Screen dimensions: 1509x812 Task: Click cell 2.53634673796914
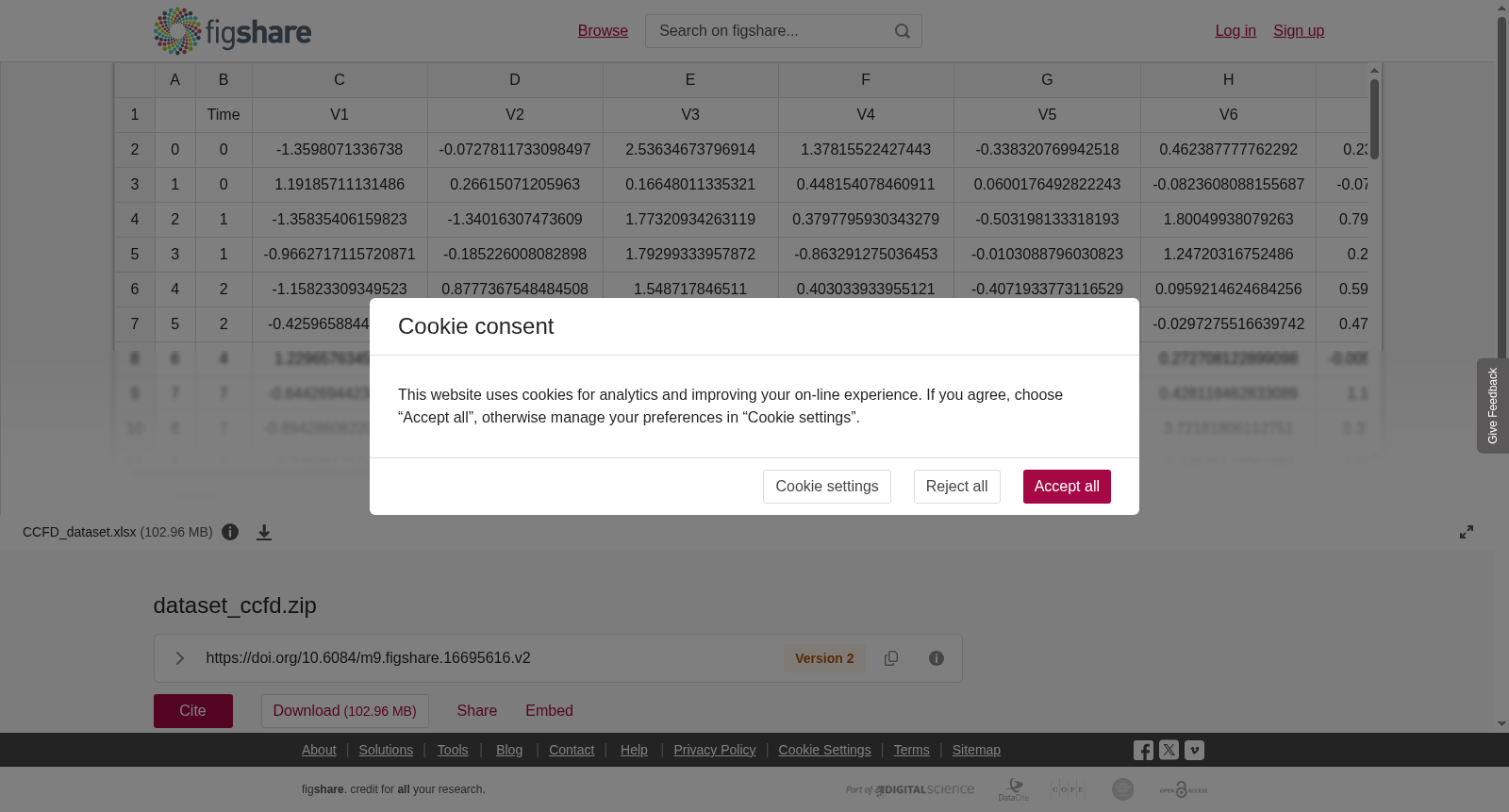click(x=690, y=150)
